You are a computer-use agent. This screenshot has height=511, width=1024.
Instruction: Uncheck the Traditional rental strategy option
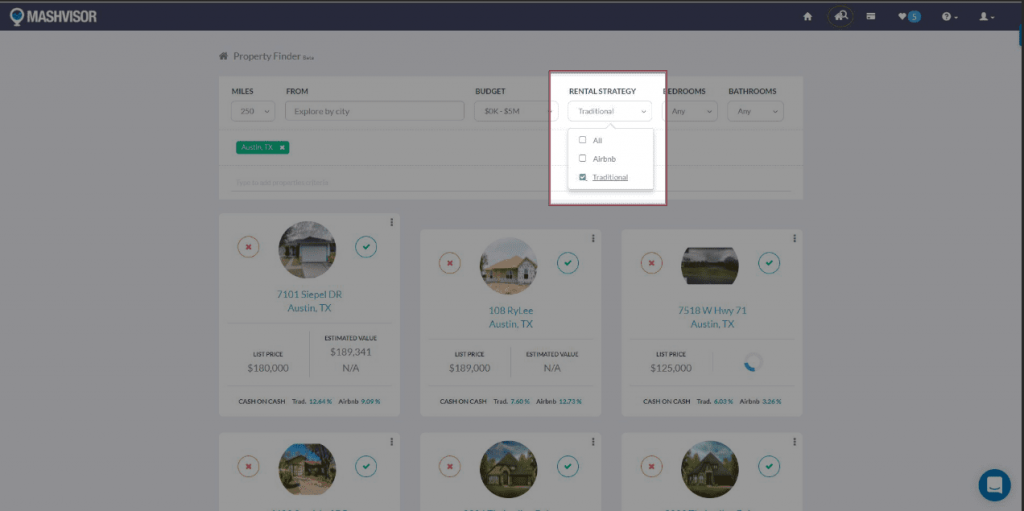[583, 177]
